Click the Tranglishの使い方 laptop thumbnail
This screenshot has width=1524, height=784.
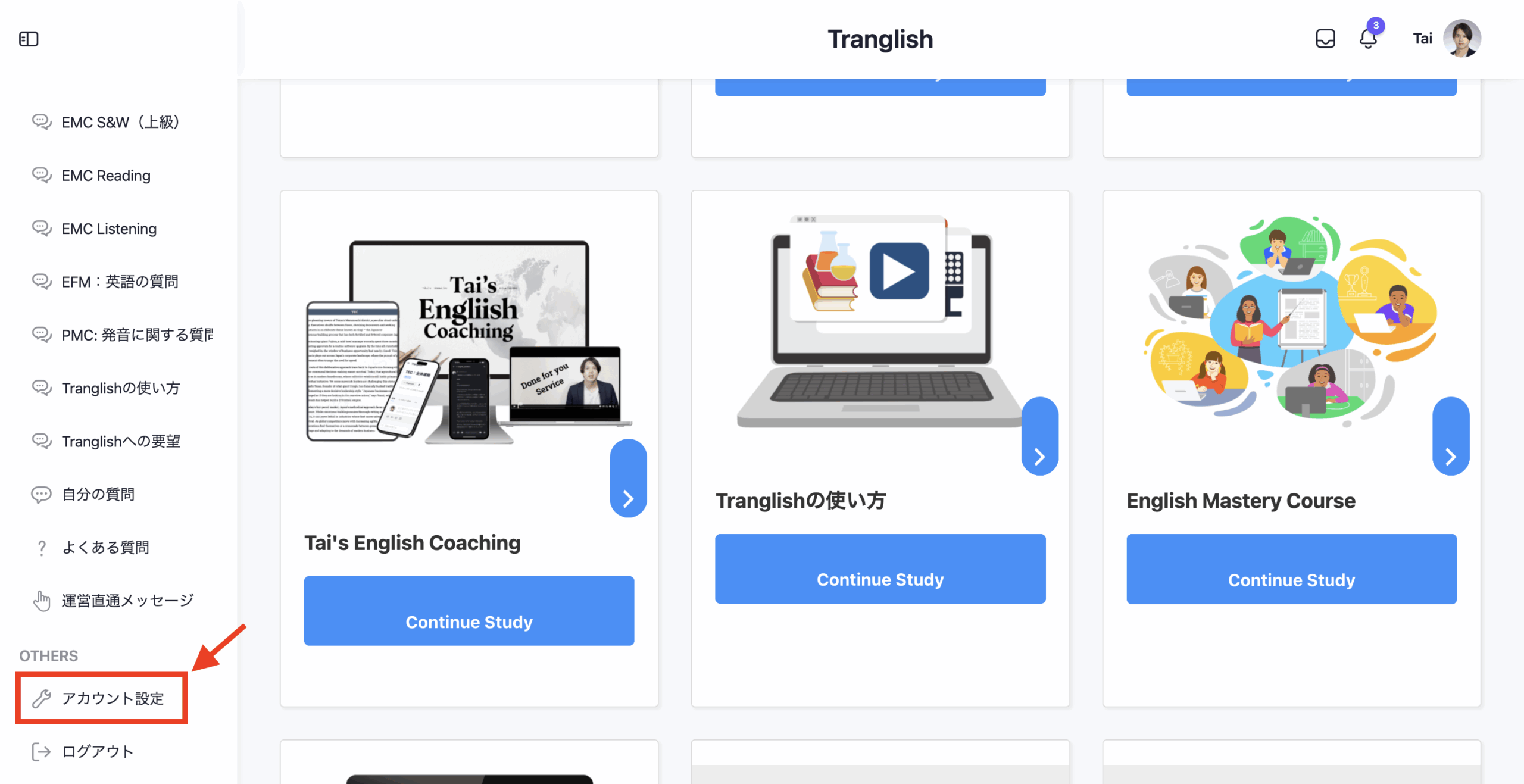pos(880,321)
